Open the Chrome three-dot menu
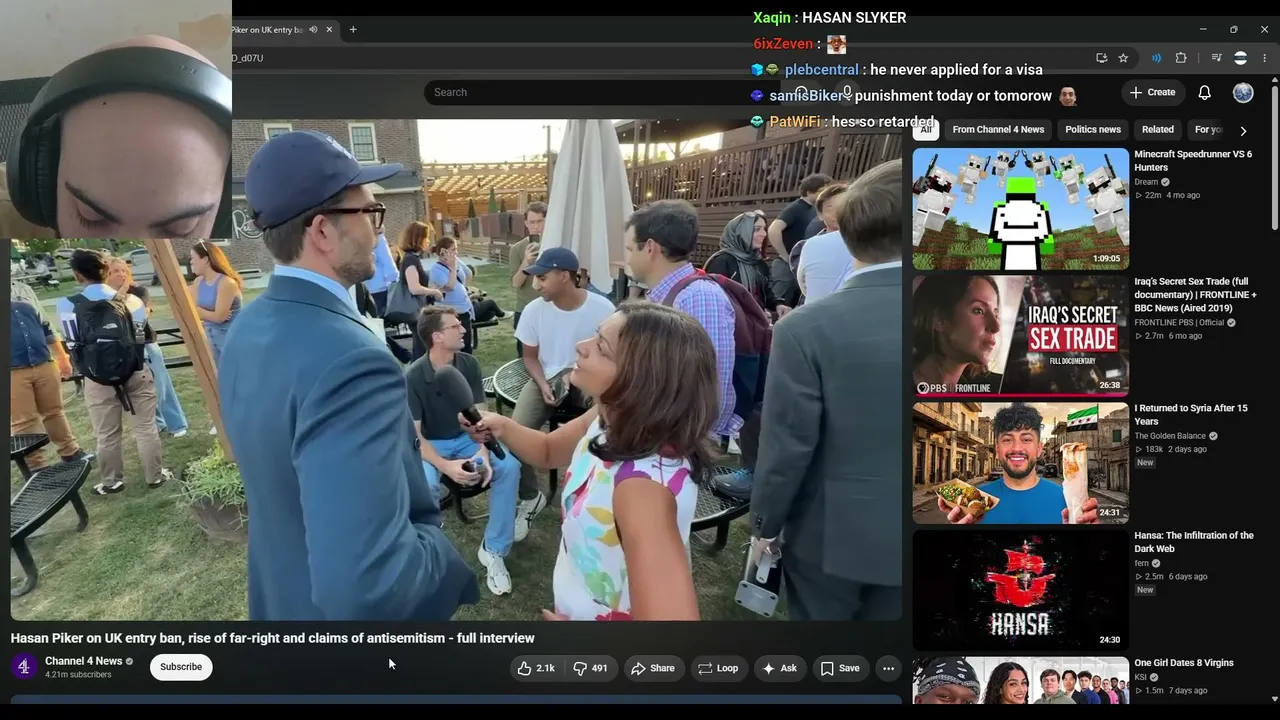This screenshot has width=1280, height=720. (1265, 58)
